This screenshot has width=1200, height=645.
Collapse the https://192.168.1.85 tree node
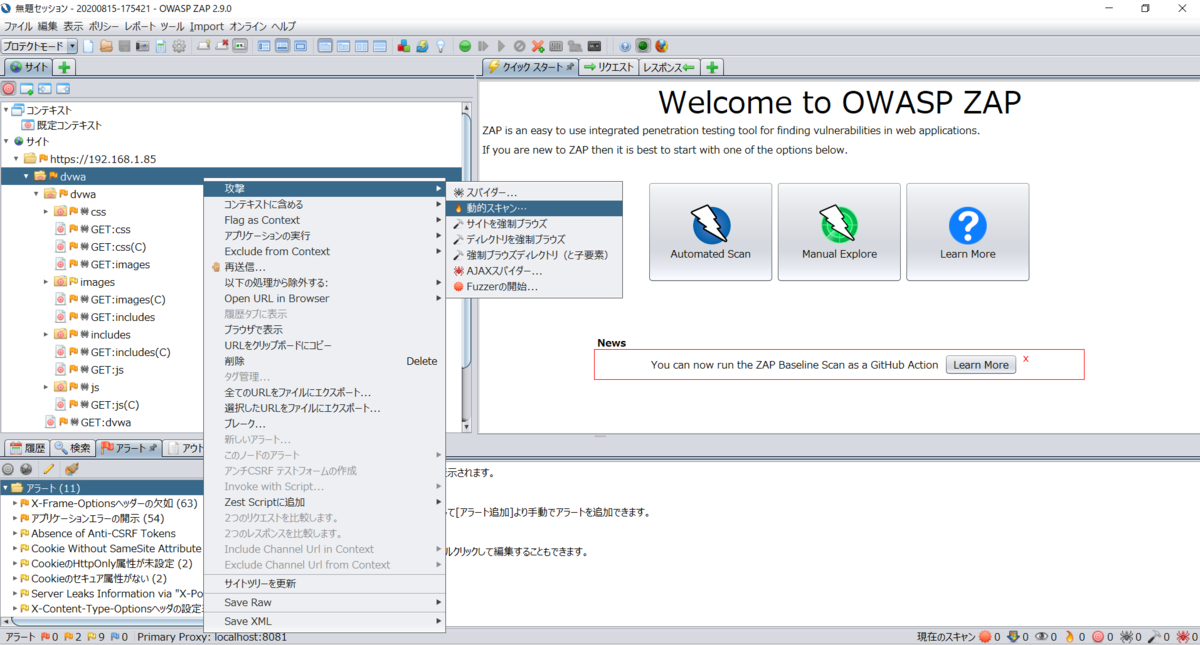point(17,159)
